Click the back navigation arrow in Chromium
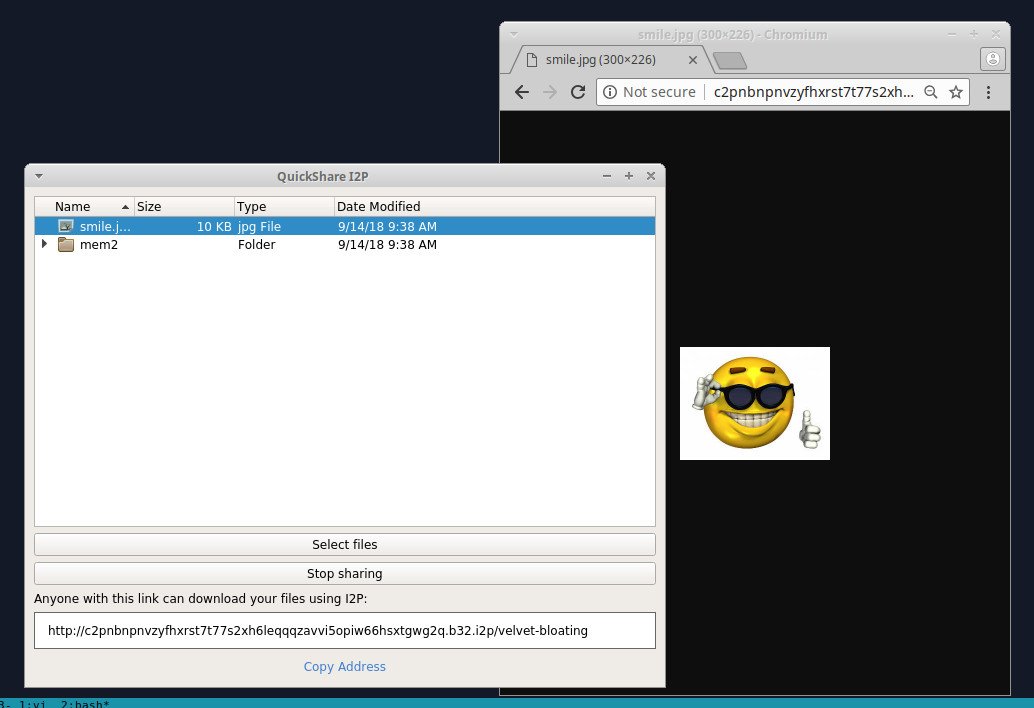 (521, 91)
